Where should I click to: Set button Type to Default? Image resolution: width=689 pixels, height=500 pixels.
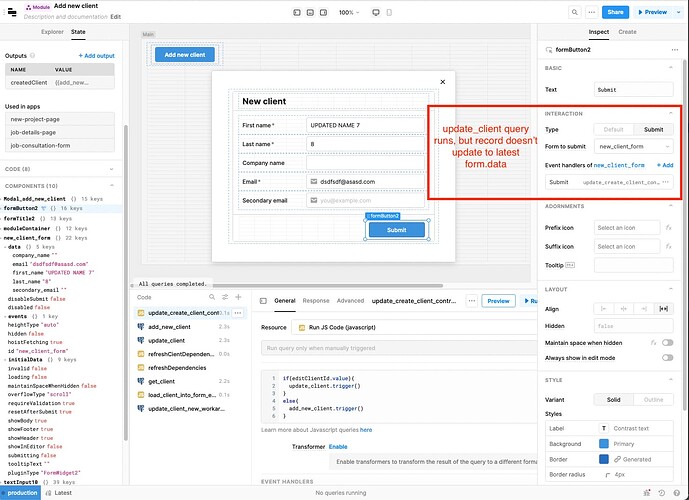point(613,130)
